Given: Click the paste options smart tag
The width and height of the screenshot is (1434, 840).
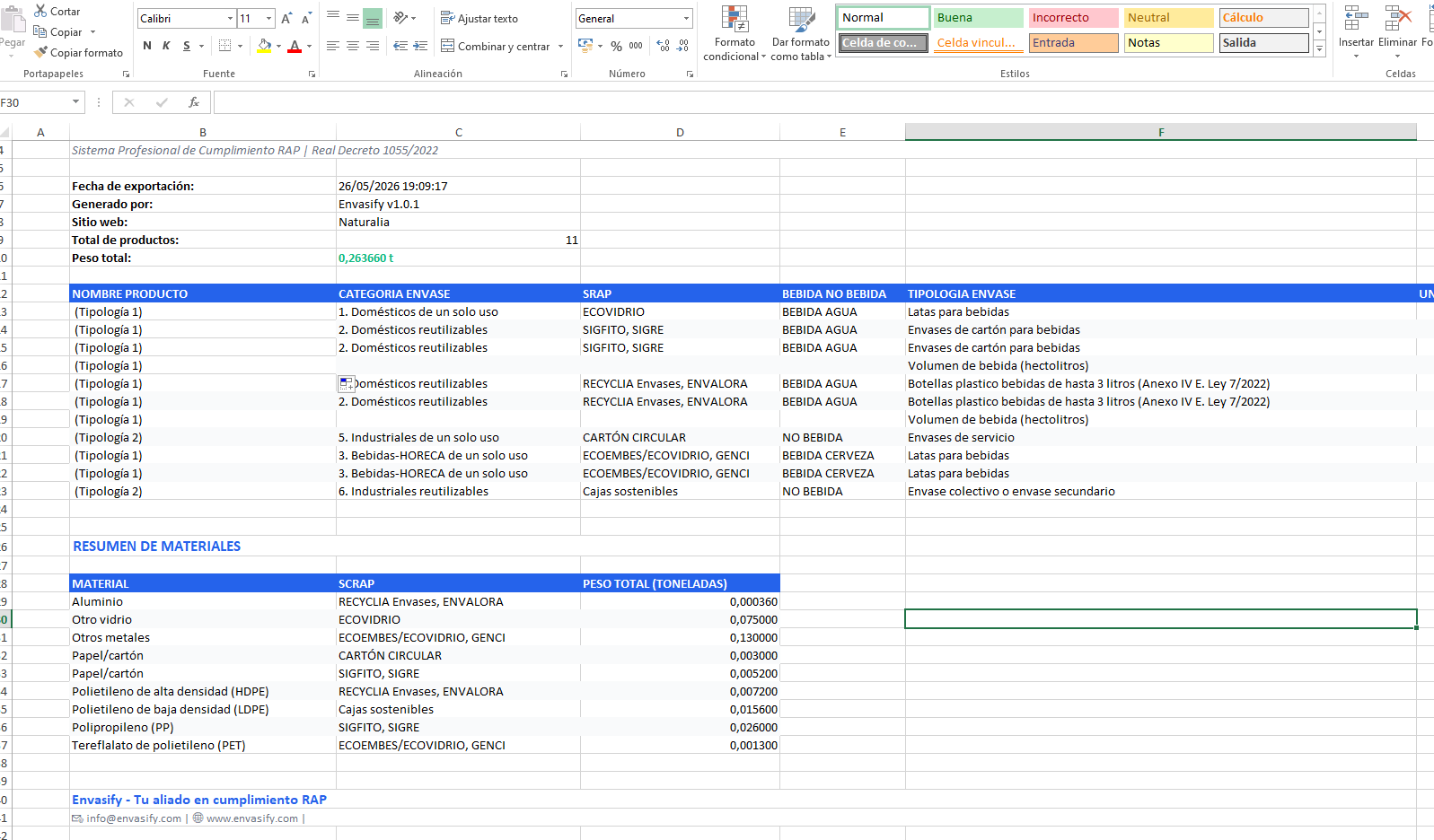Looking at the screenshot, I should (x=347, y=384).
